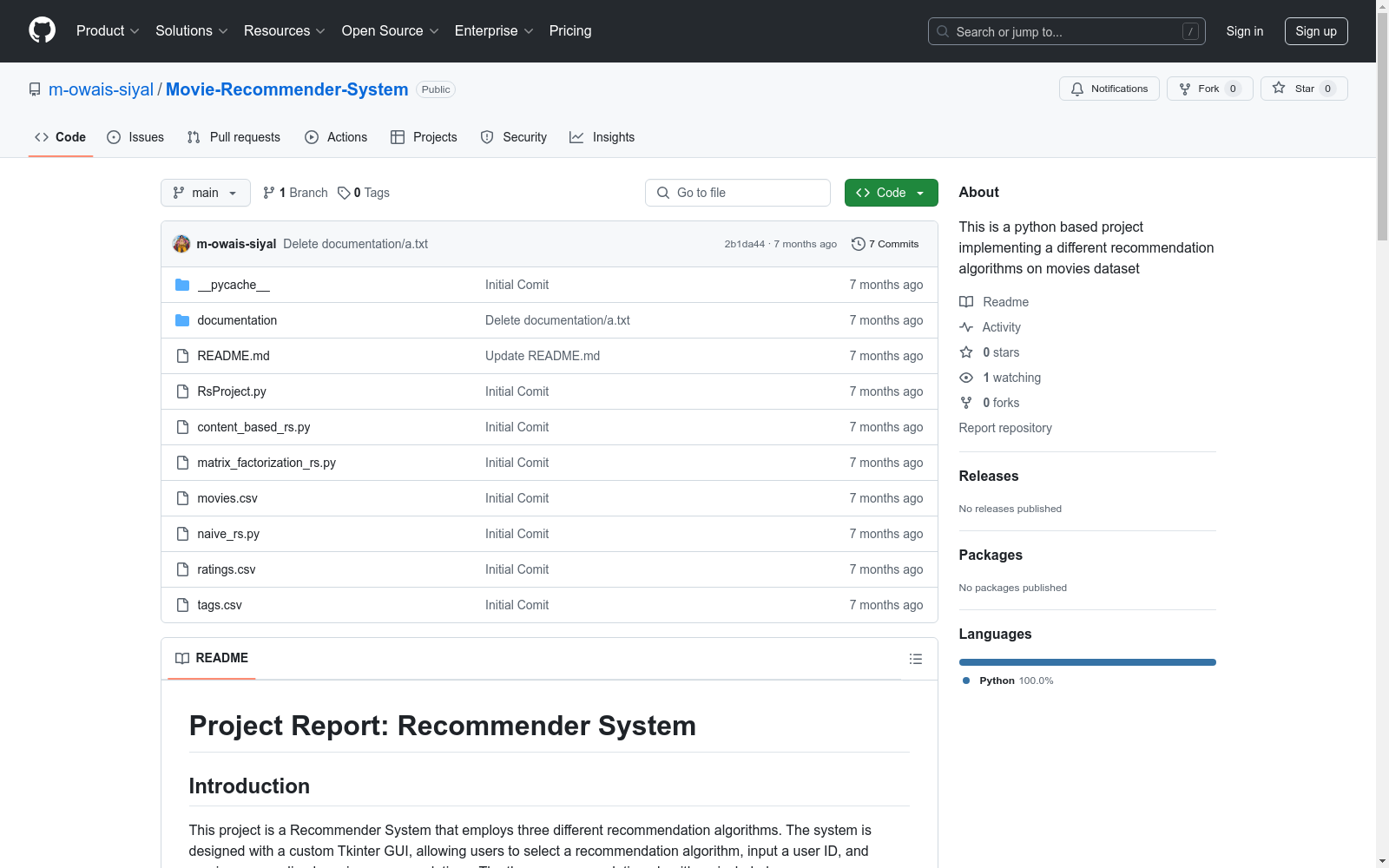
Task: Expand the Solutions menu
Action: 192,31
